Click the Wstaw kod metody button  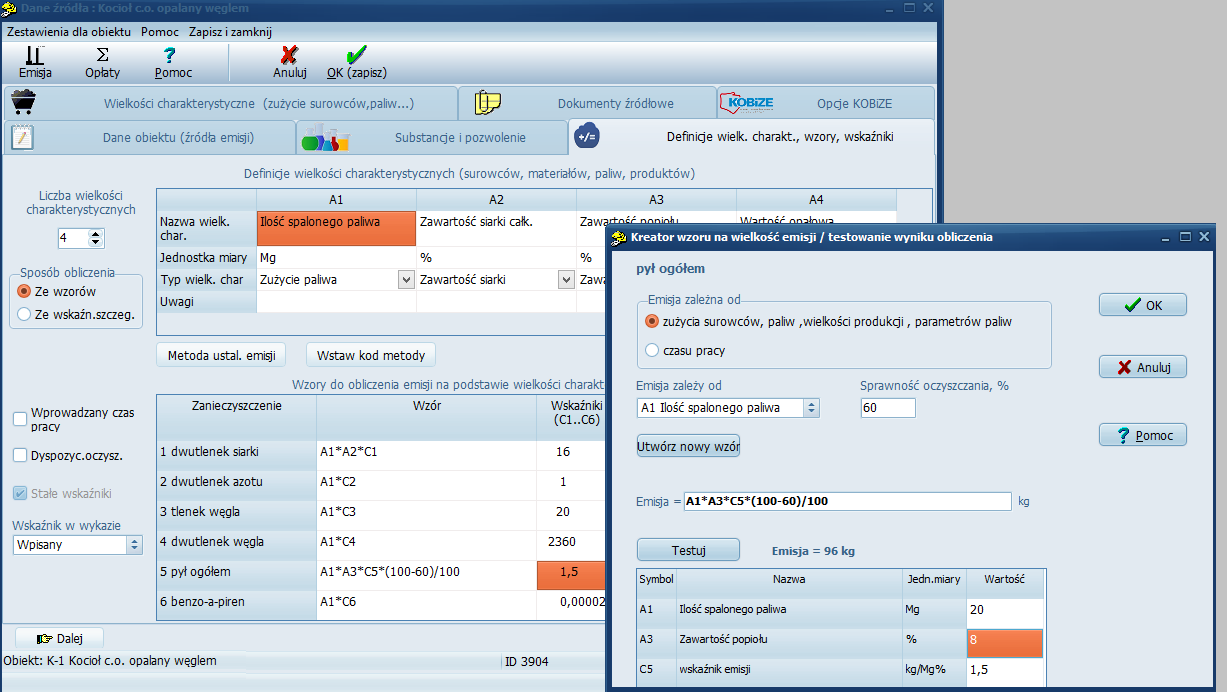point(371,355)
